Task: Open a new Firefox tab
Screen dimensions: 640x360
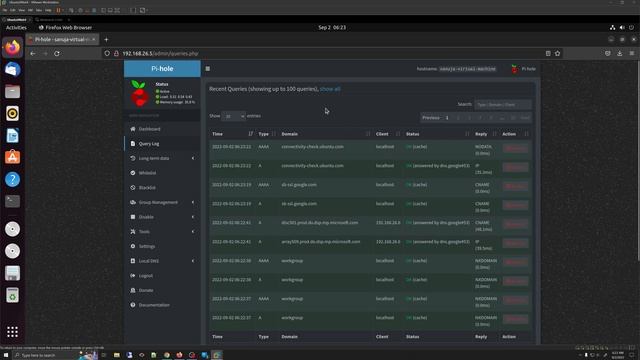Action: (x=106, y=40)
